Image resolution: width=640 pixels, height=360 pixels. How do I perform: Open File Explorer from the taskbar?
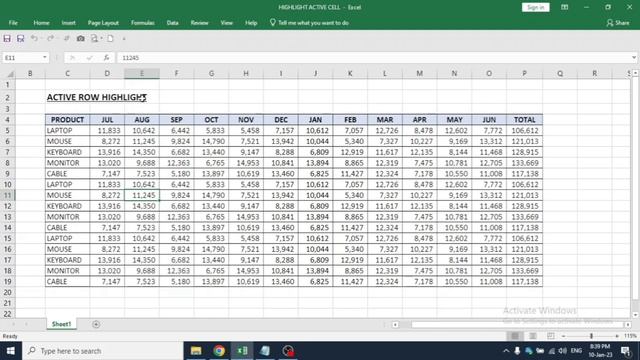click(196, 351)
